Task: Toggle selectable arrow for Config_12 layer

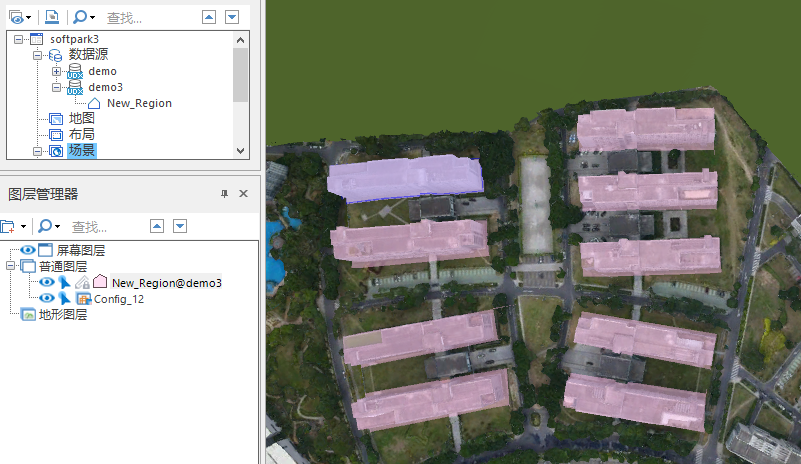Action: pos(64,298)
